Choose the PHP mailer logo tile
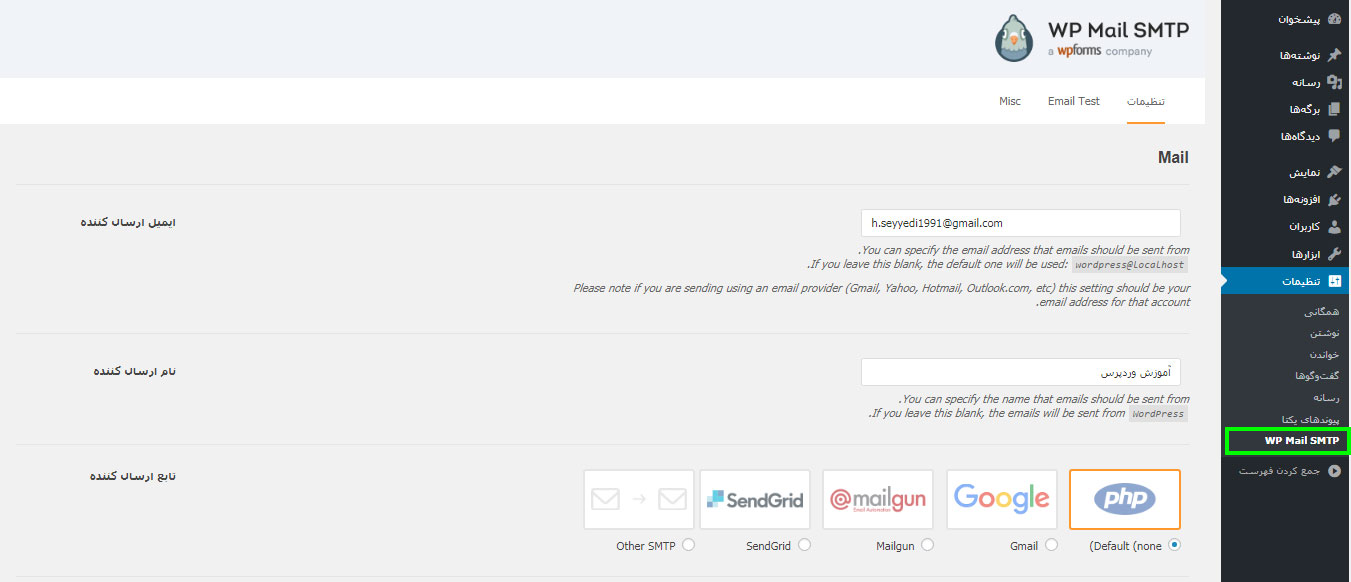This screenshot has width=1351, height=582. coord(1125,499)
